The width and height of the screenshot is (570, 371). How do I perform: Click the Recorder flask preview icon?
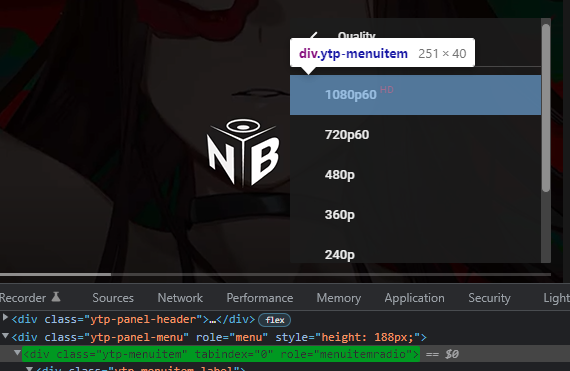[56, 297]
